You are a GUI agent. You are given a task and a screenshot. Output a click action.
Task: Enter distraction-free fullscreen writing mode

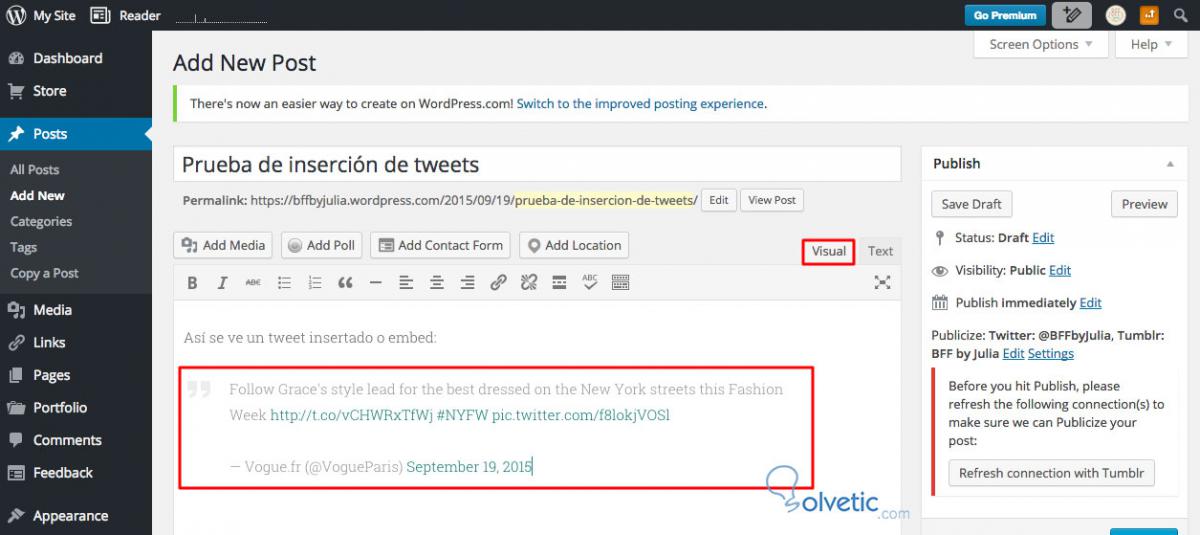pyautogui.click(x=882, y=283)
